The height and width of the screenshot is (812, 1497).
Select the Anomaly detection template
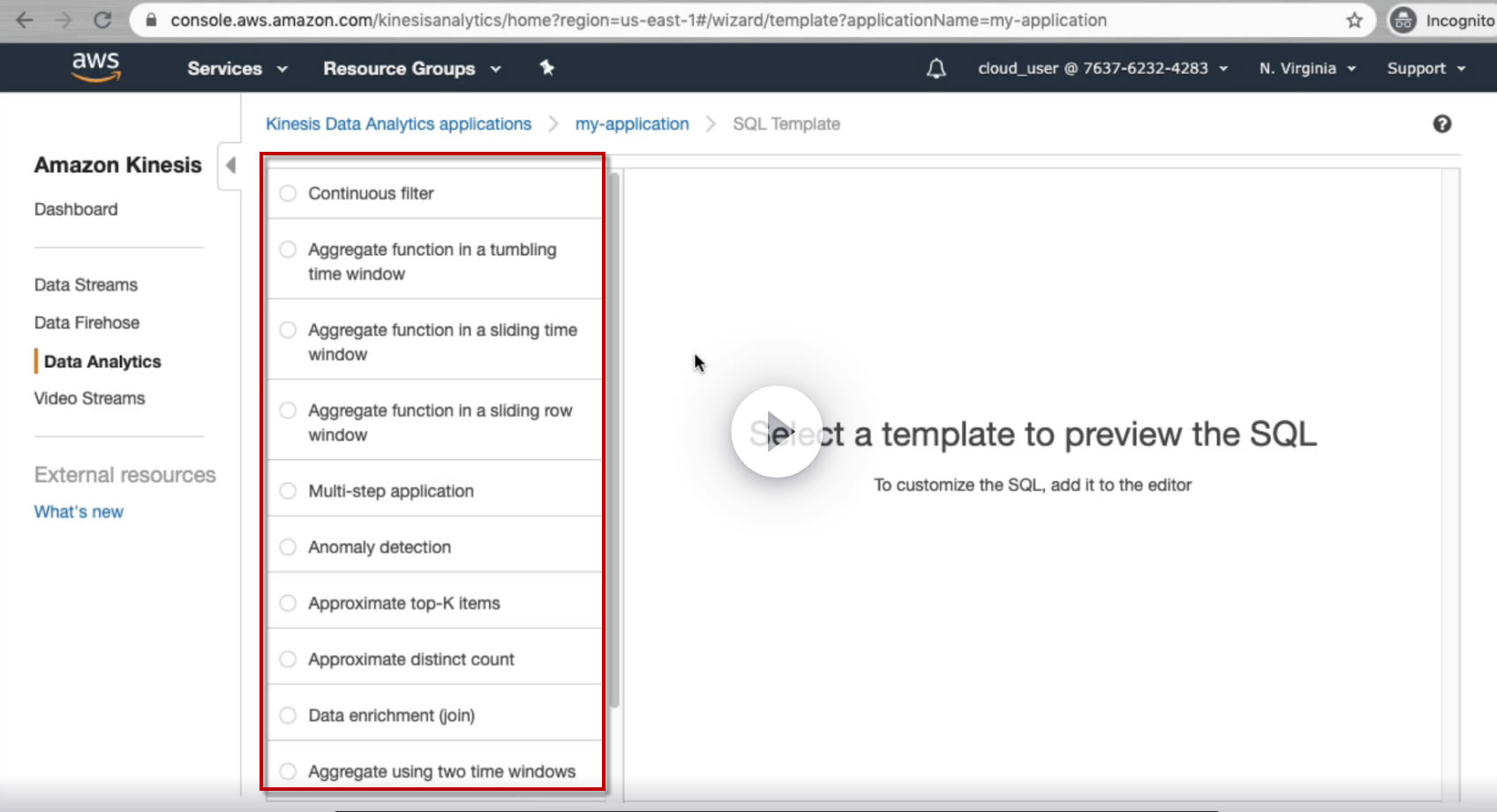tap(288, 547)
